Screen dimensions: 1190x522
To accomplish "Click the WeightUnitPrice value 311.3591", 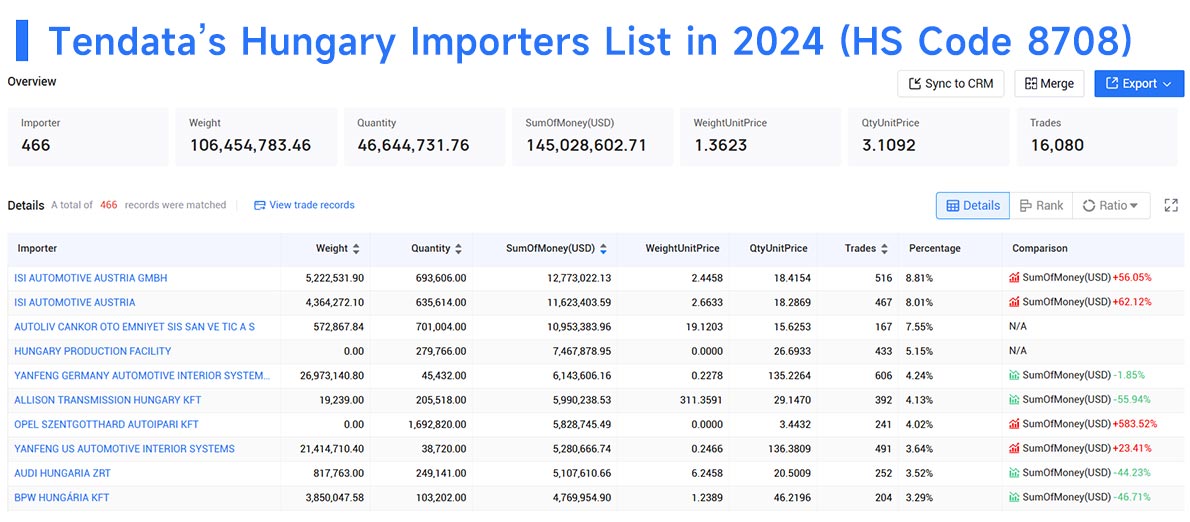I will pos(702,400).
